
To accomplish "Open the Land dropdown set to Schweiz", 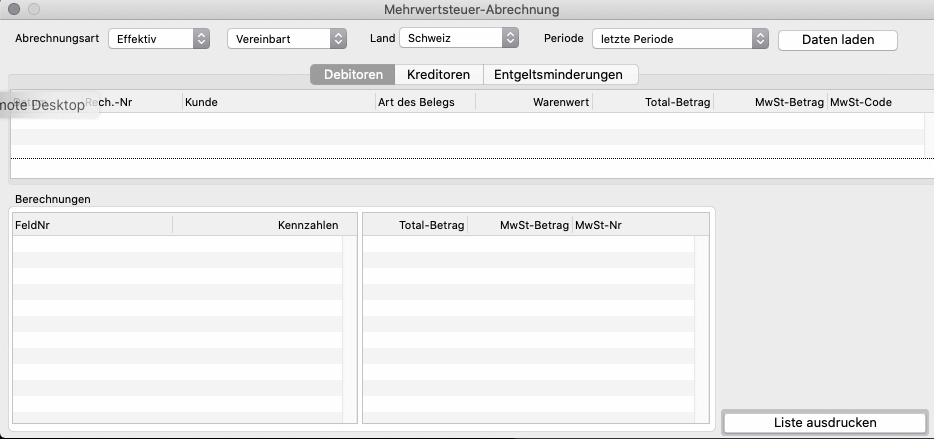I will coord(458,38).
